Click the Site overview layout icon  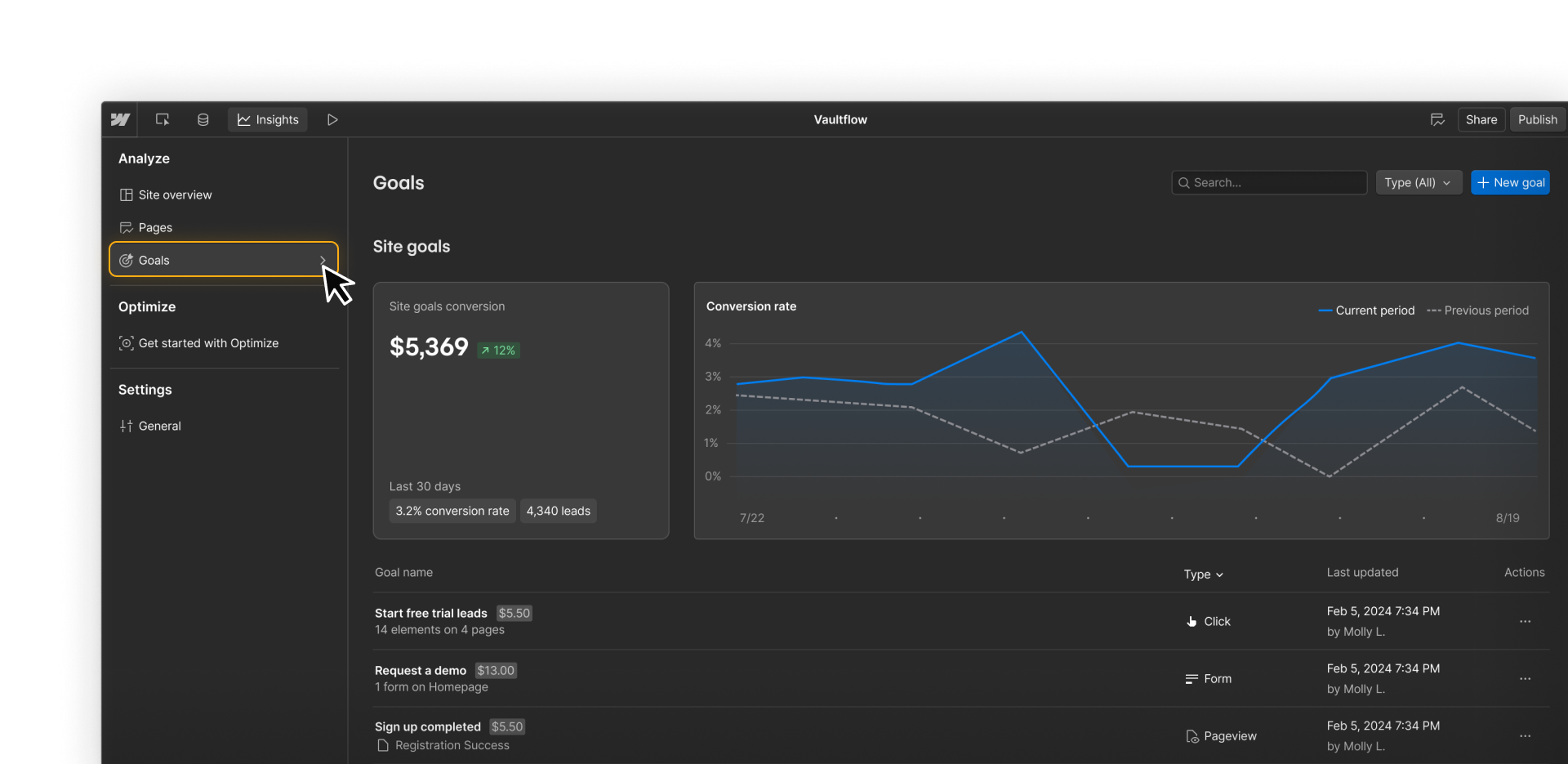[x=127, y=194]
